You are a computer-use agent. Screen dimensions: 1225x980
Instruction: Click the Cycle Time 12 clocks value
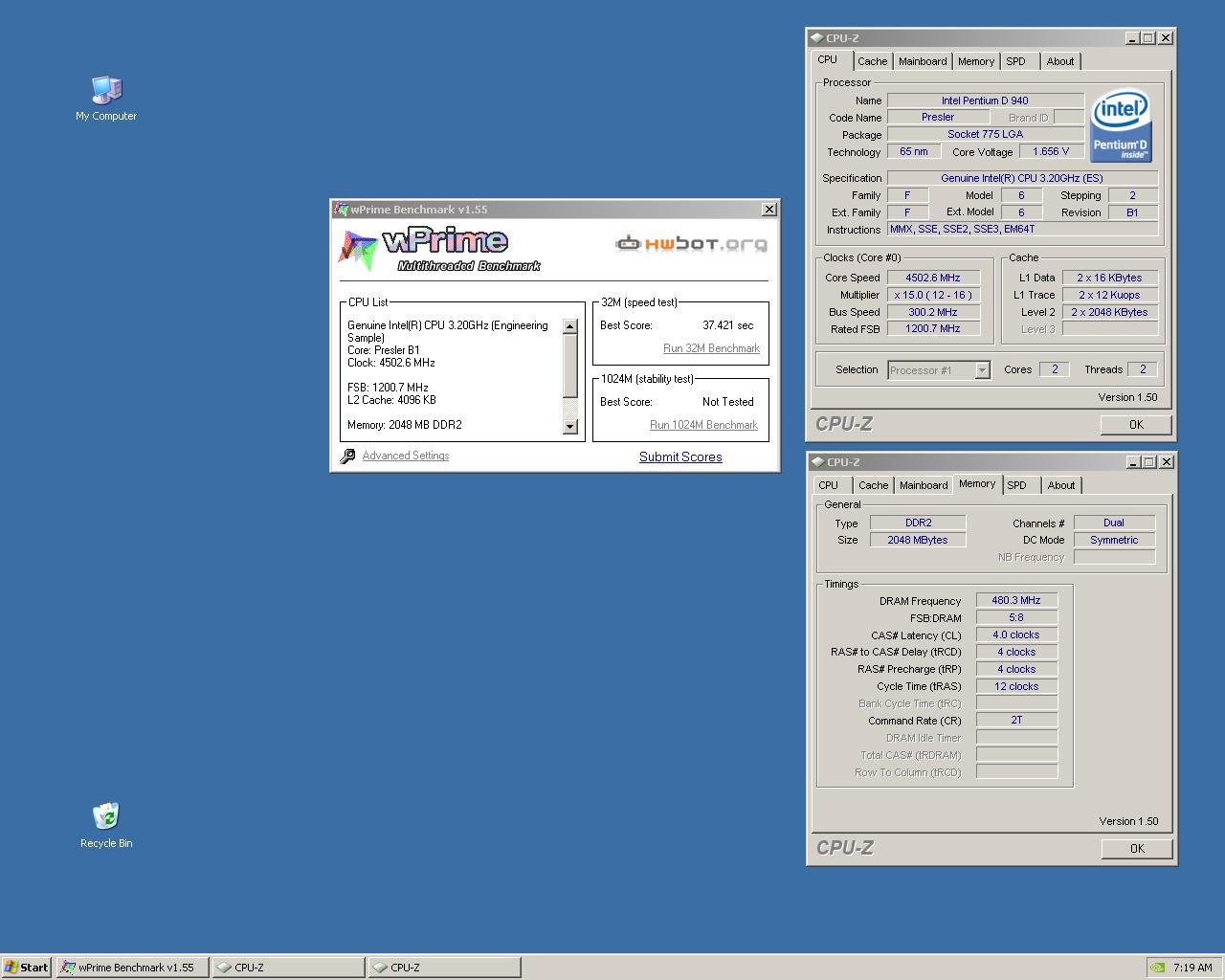click(x=1016, y=686)
